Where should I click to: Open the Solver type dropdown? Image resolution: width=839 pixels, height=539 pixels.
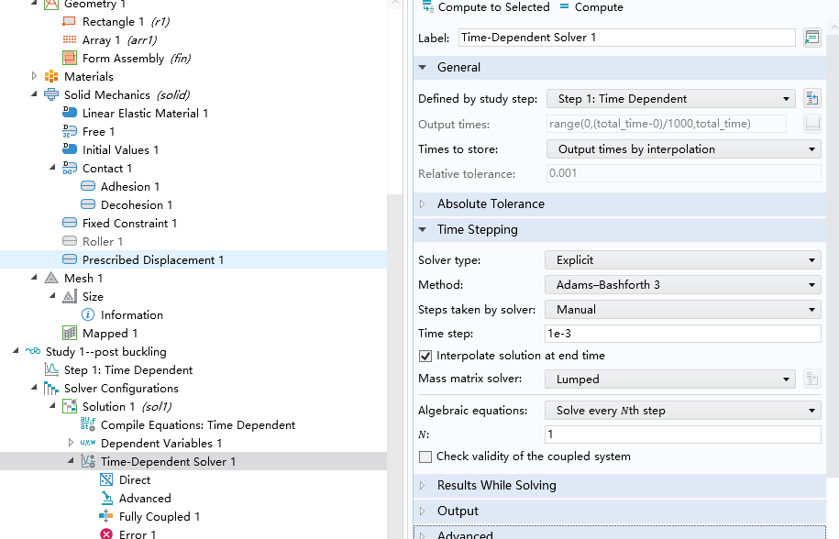(683, 260)
